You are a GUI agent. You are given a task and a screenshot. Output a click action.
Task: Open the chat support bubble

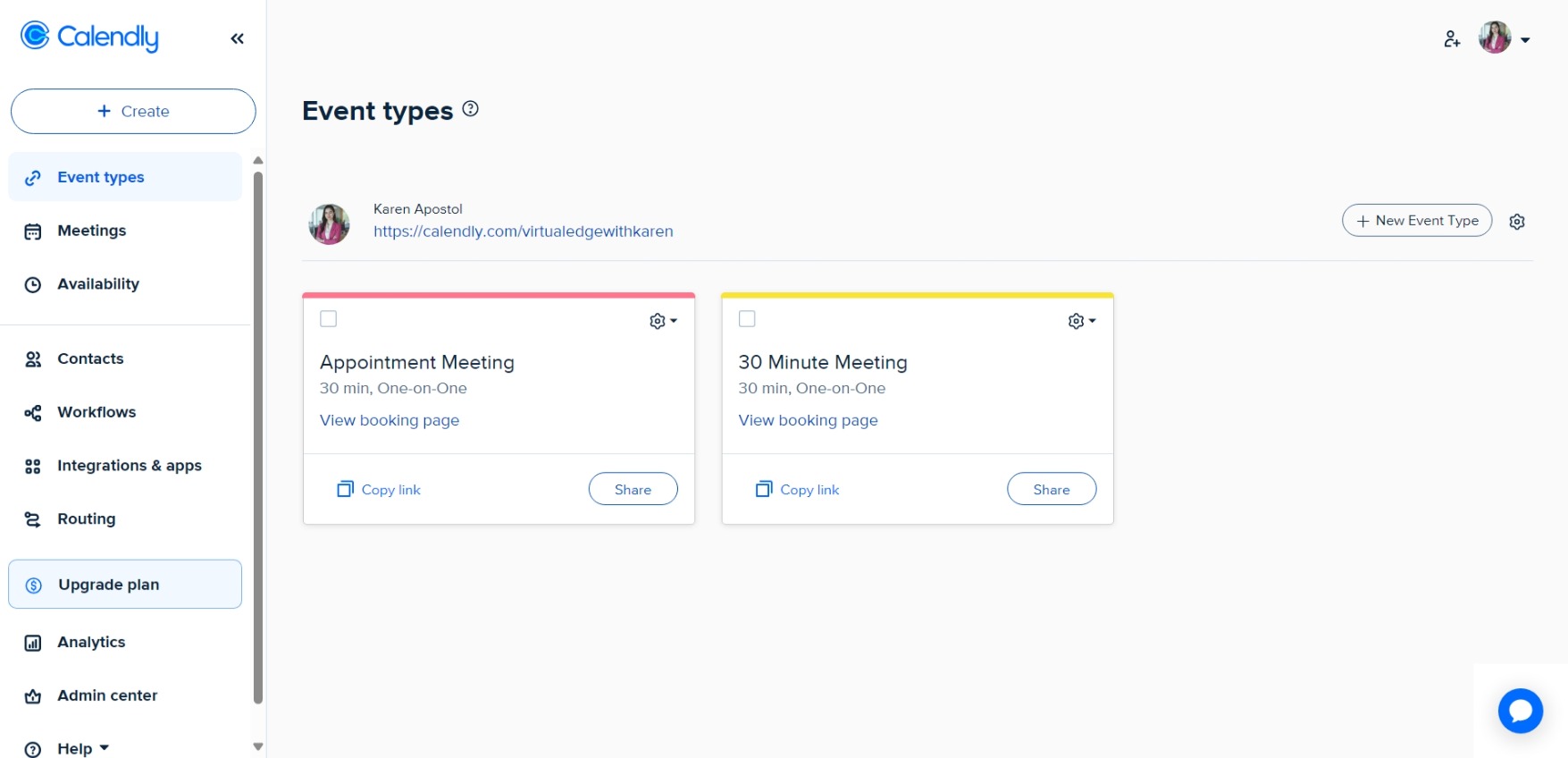[x=1520, y=711]
